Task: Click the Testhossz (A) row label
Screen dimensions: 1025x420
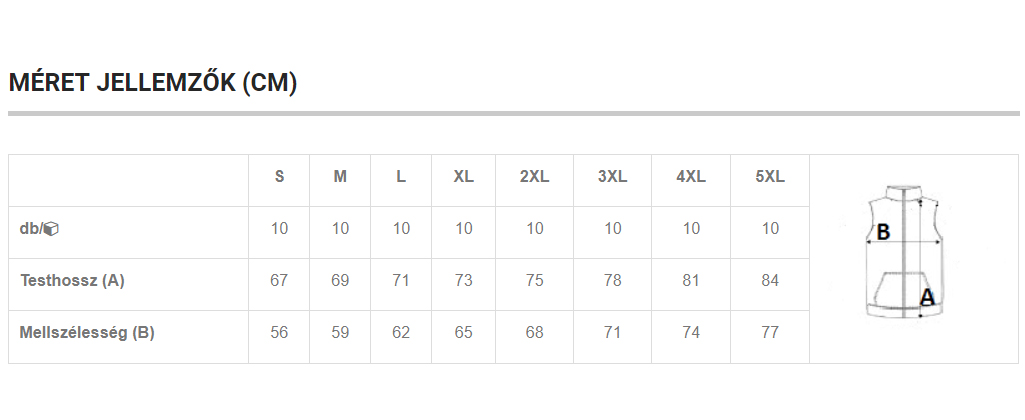Action: pyautogui.click(x=72, y=281)
